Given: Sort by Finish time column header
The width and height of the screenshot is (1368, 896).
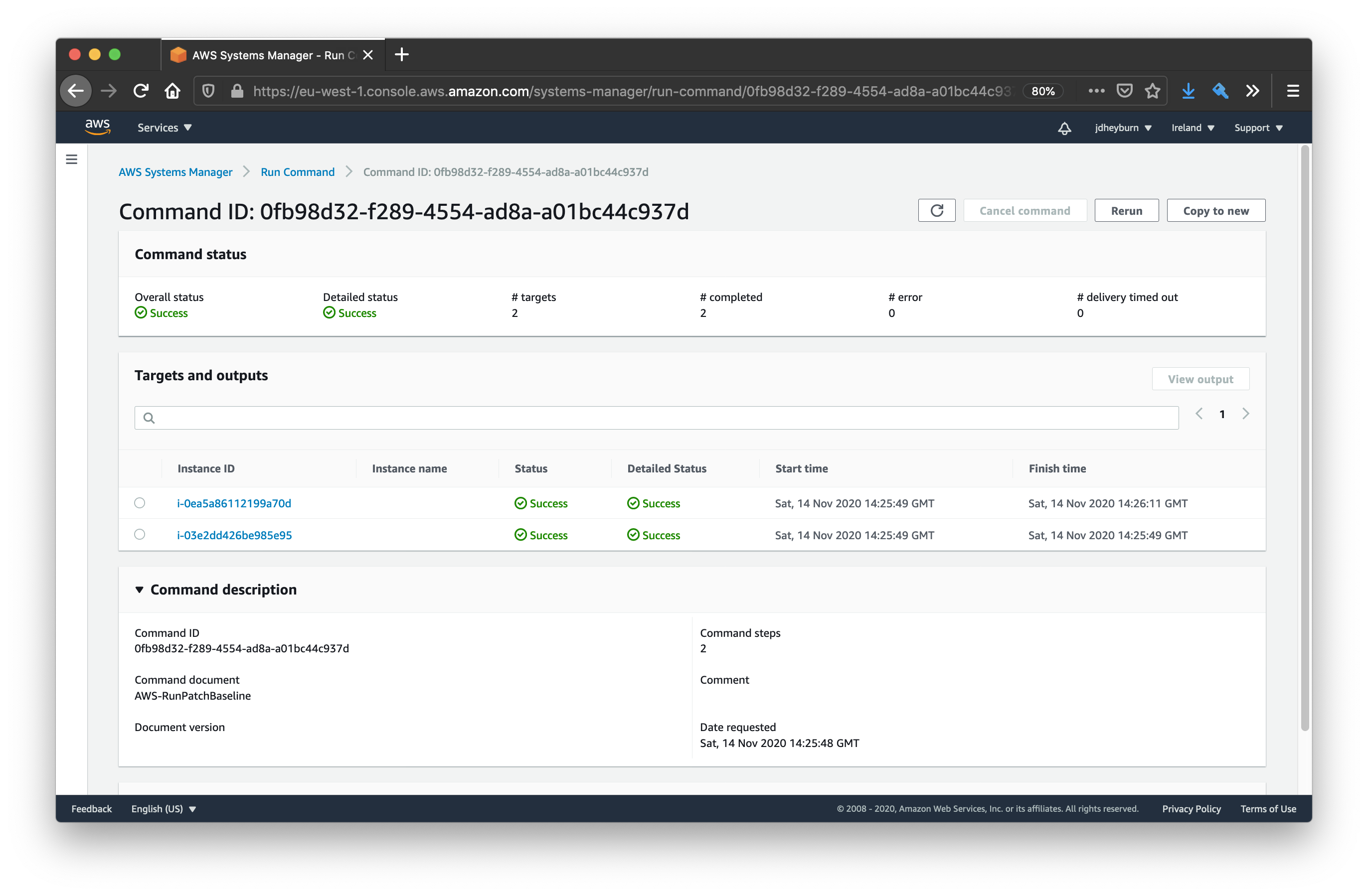Looking at the screenshot, I should coord(1057,468).
